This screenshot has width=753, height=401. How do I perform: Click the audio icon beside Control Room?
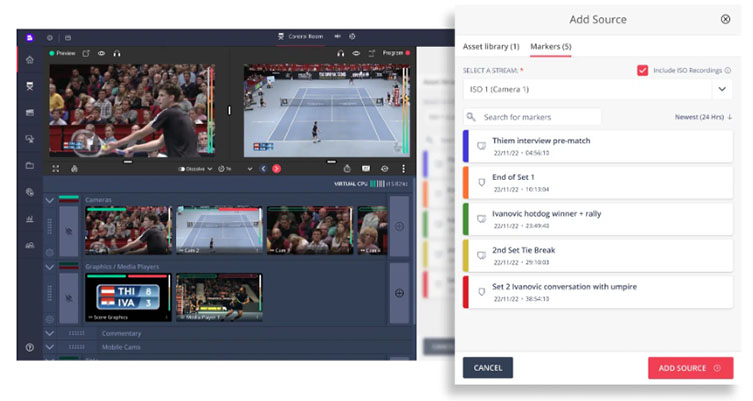pyautogui.click(x=338, y=36)
